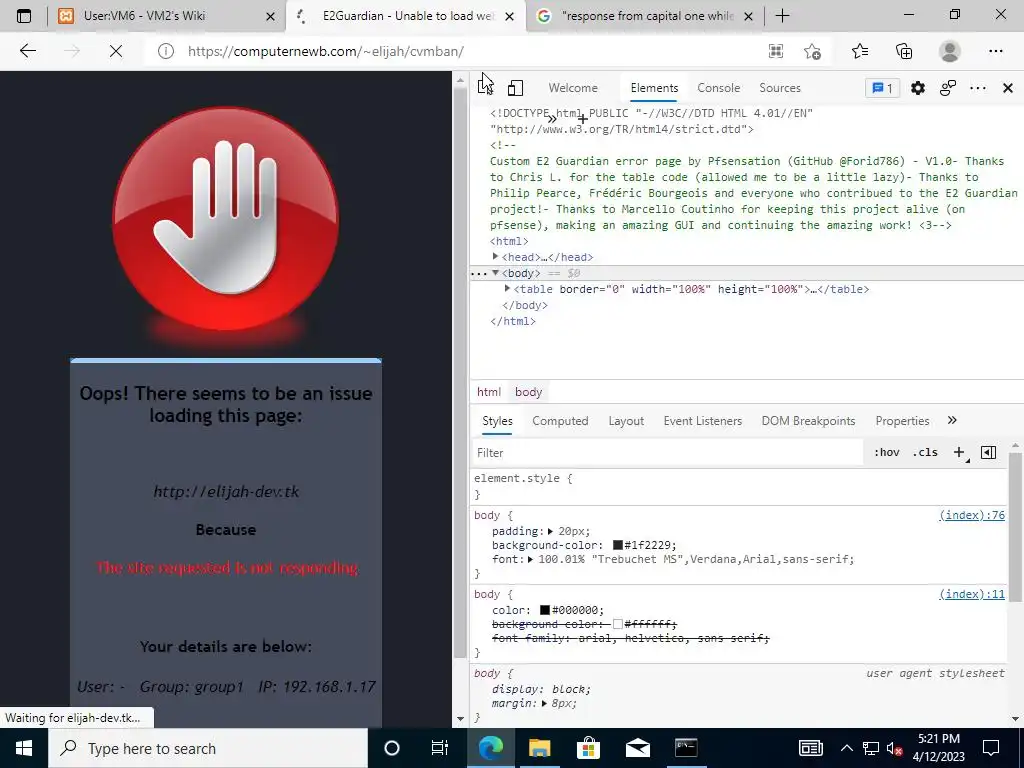The width and height of the screenshot is (1024, 768).
Task: Close the Google search tab
Action: click(749, 16)
